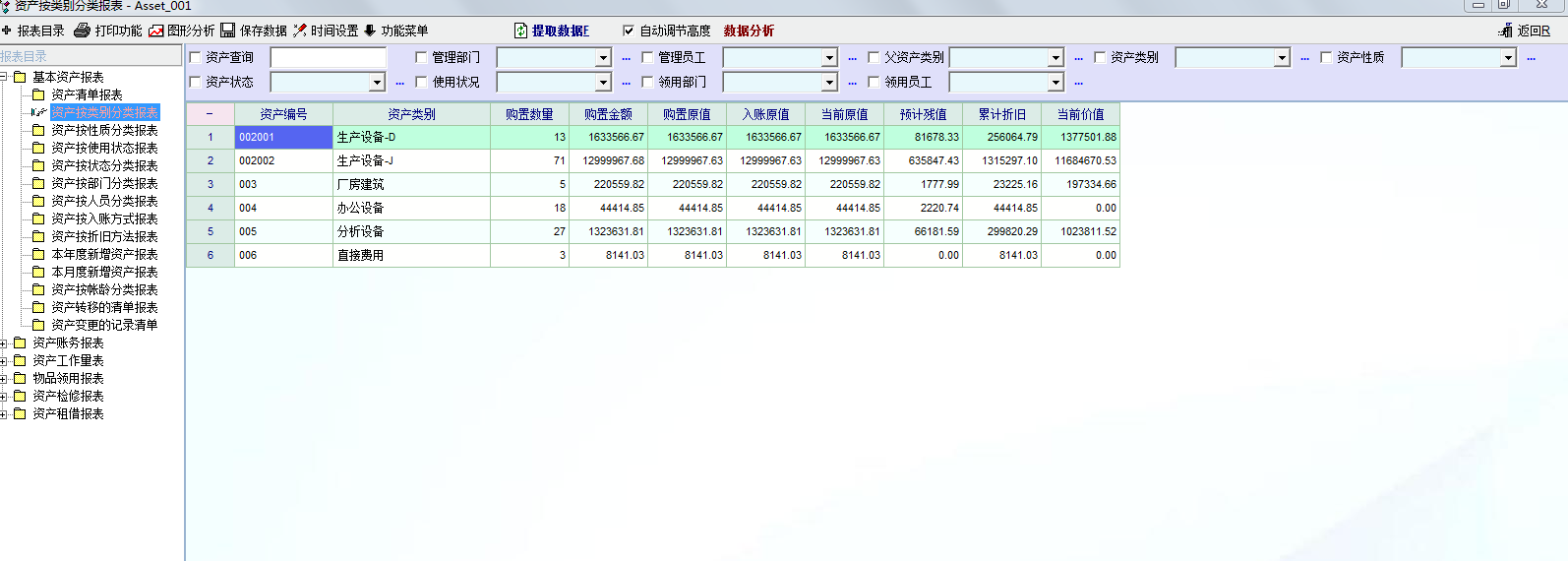This screenshot has height=561, width=1568.
Task: Click the 提取数据 refresh icon
Action: [521, 31]
